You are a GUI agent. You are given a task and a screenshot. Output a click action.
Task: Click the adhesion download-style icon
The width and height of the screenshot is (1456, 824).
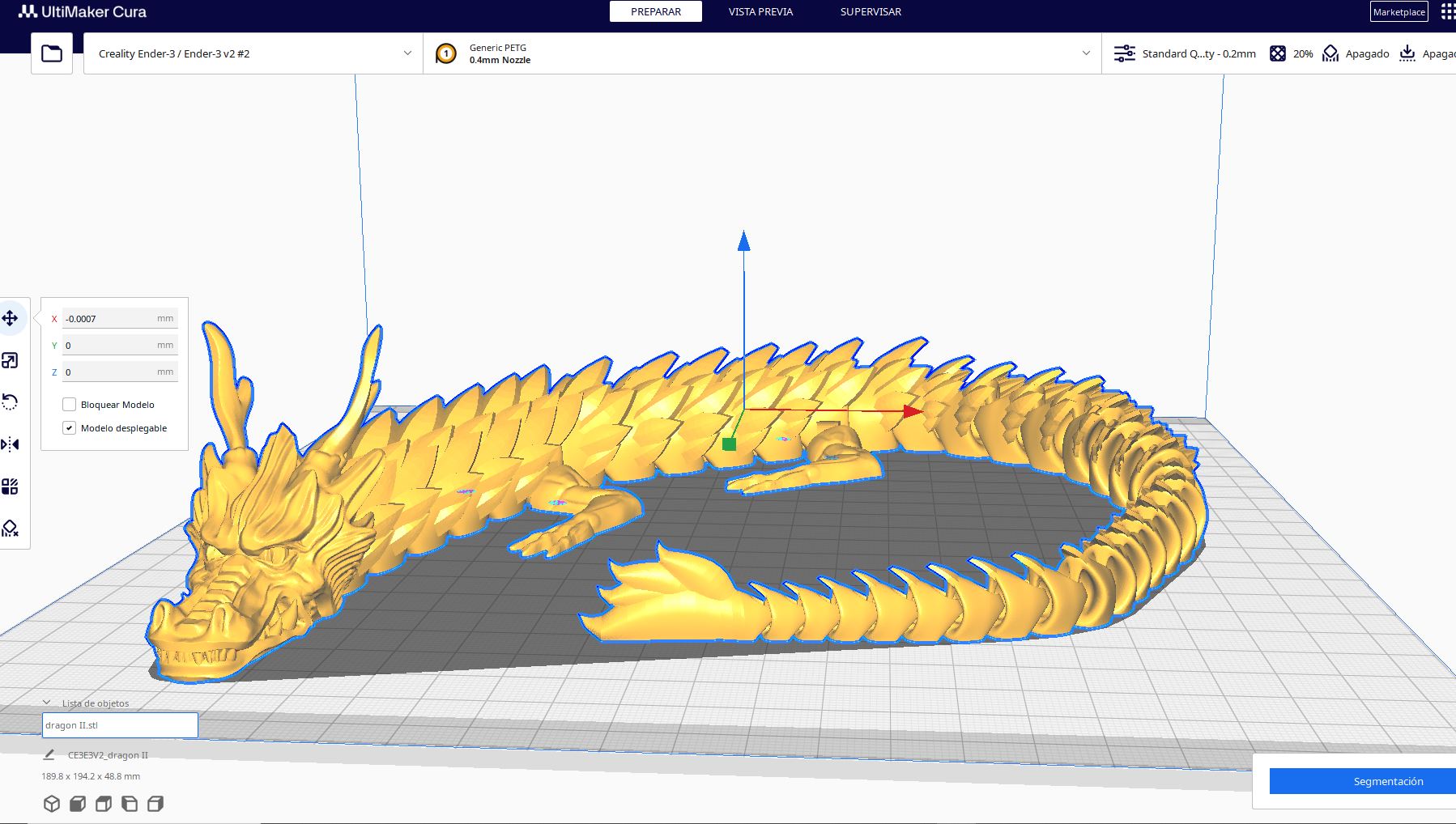click(1407, 53)
